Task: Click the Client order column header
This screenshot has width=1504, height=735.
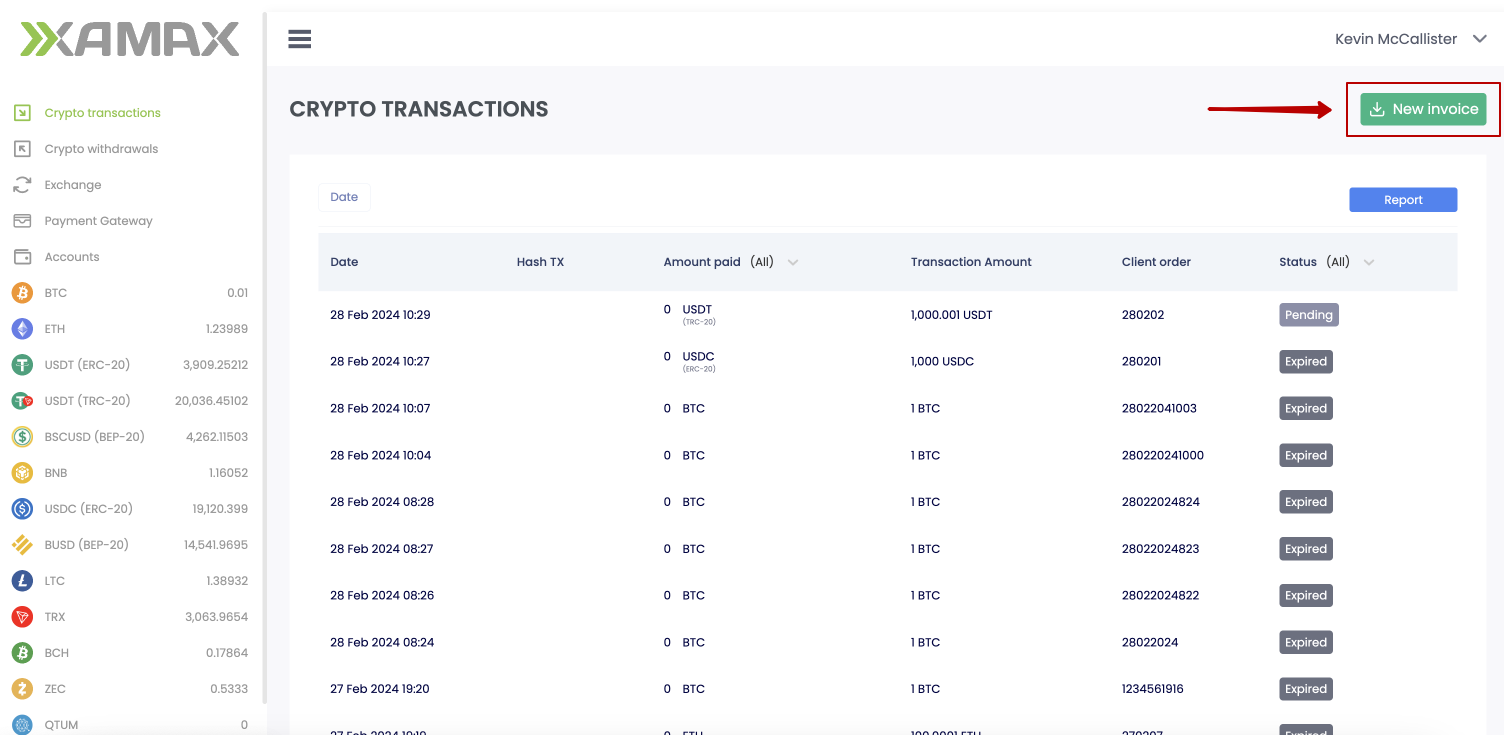Action: pos(1156,262)
